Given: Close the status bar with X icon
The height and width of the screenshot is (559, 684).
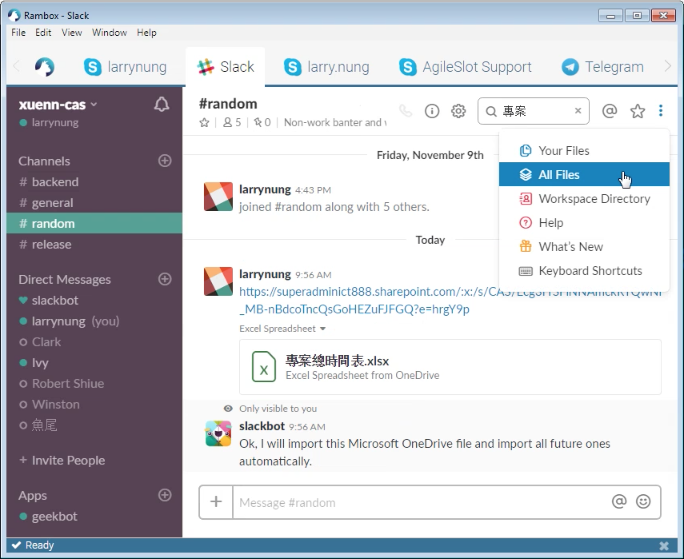Looking at the screenshot, I should coord(664,545).
